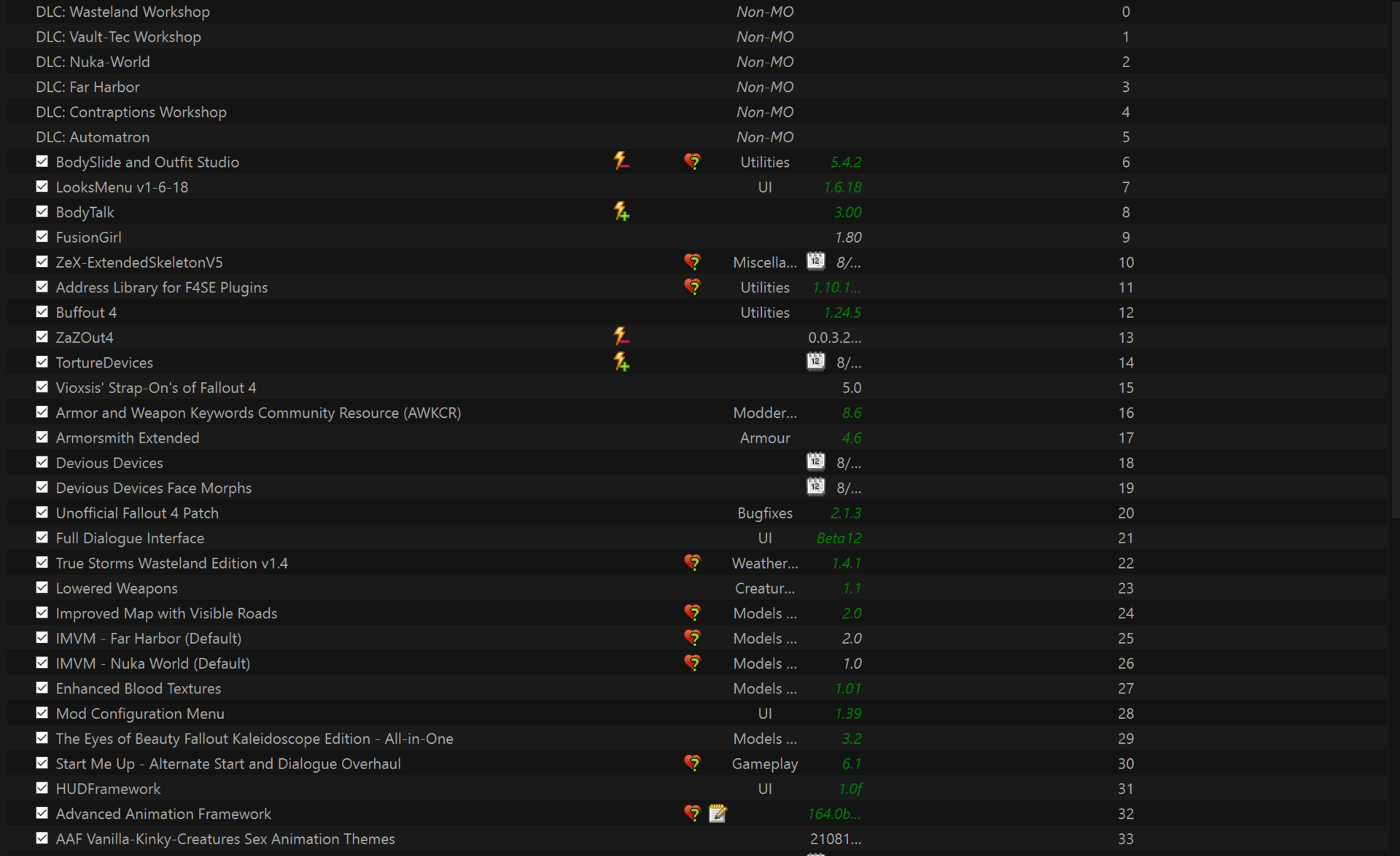Viewport: 1400px width, 856px height.
Task: Click calendar icon for TortureDevices row
Action: coord(816,362)
